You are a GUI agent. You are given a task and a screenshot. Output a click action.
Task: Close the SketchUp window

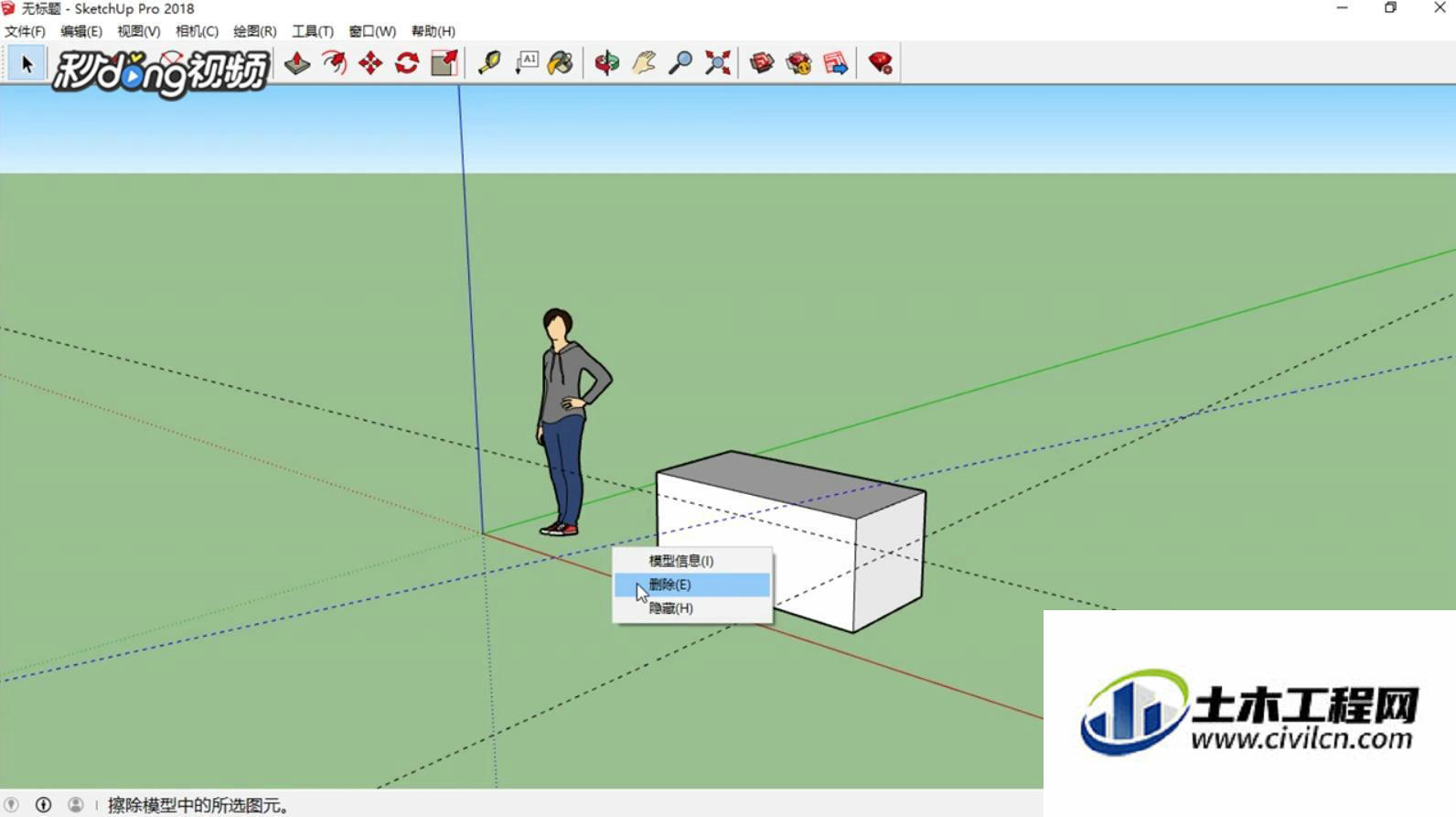pos(1439,8)
